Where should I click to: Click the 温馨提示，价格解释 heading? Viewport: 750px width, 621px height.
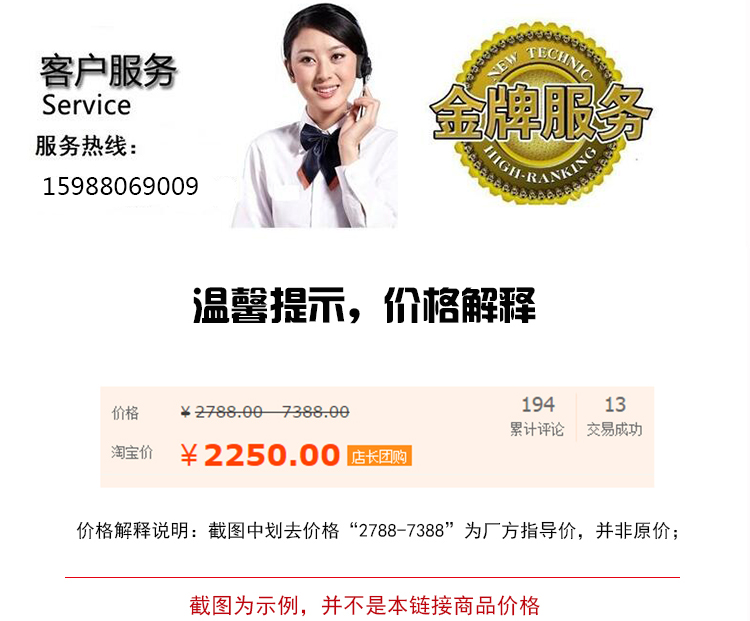click(364, 305)
